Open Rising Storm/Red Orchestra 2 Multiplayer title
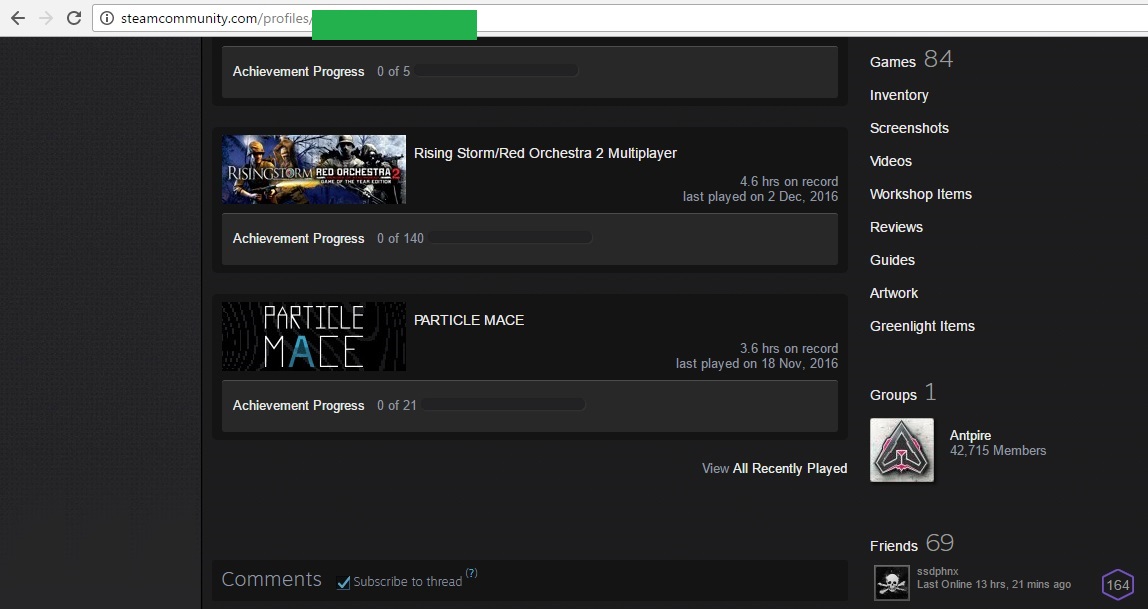Image resolution: width=1148 pixels, height=609 pixels. [x=545, y=153]
